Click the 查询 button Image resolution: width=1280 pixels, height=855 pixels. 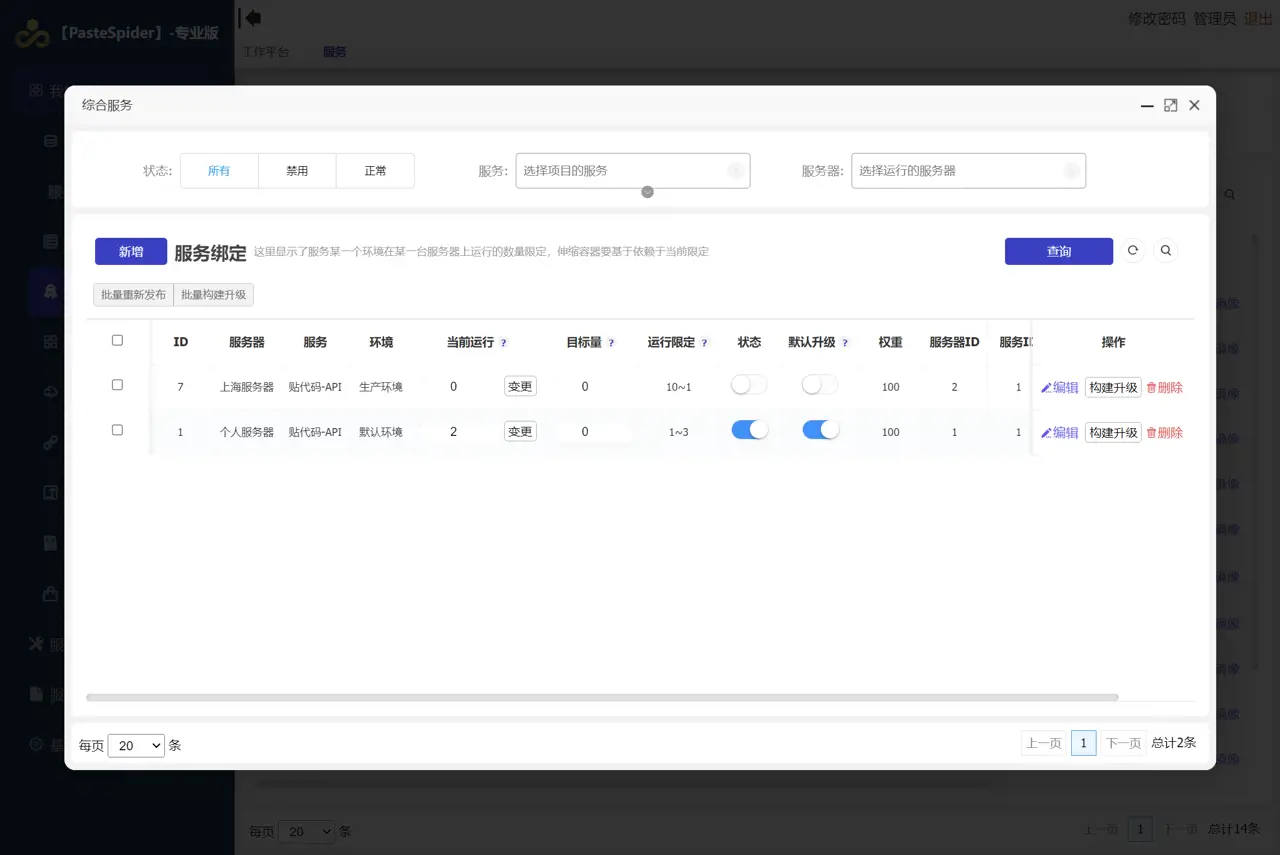1059,252
